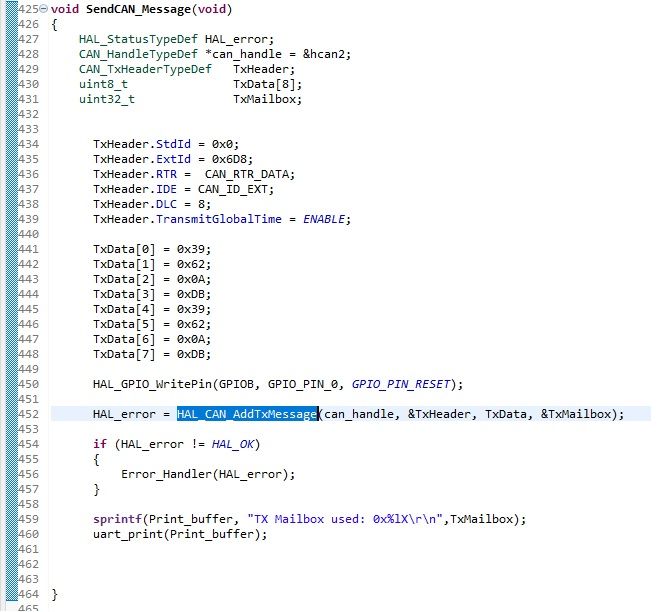Click the function name SendCAN_Message
Image resolution: width=667 pixels, height=612 pixels.
(x=138, y=9)
